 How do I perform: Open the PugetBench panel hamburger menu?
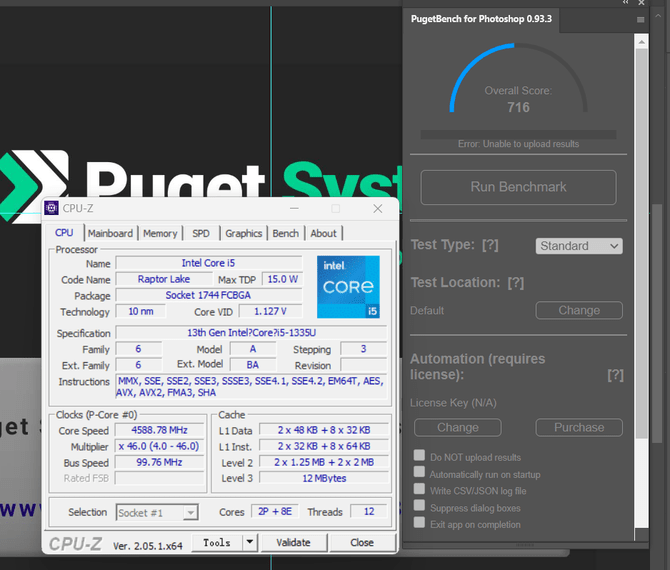[x=641, y=19]
